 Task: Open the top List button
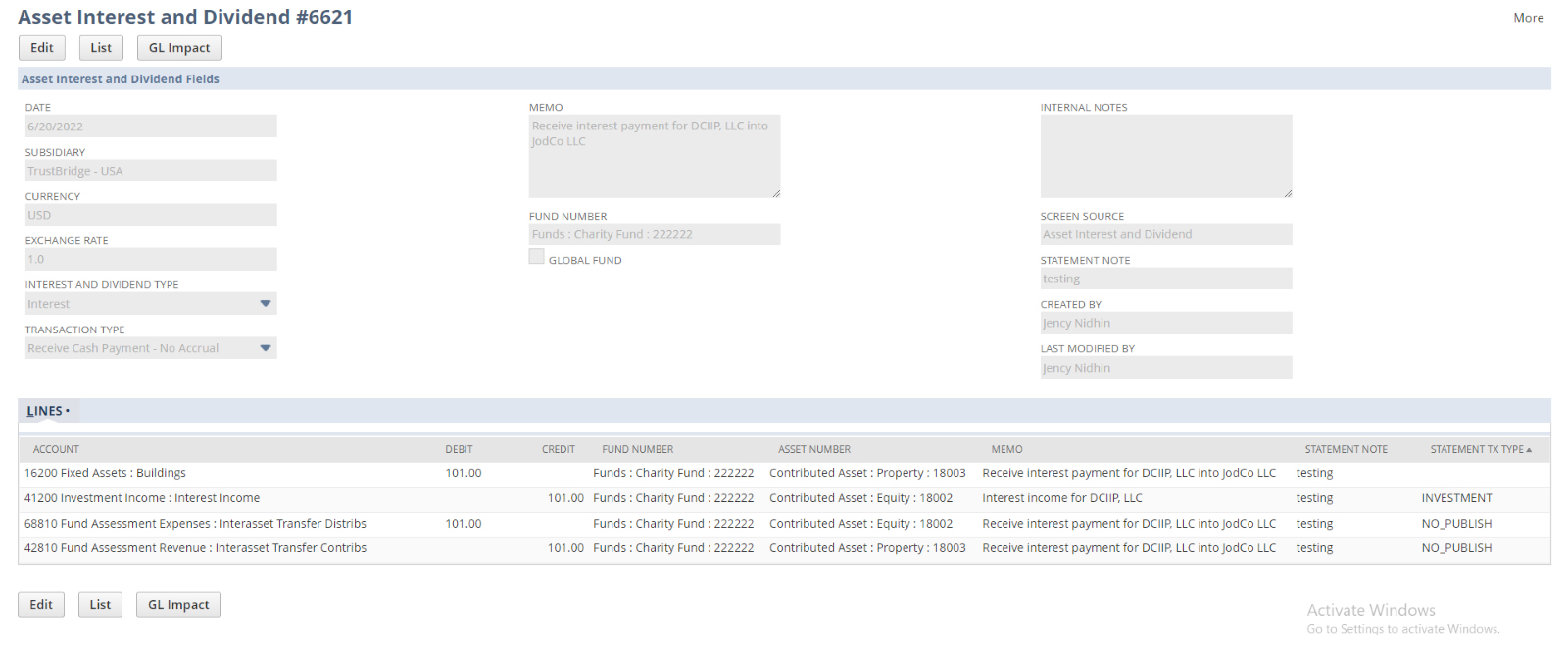[101, 48]
